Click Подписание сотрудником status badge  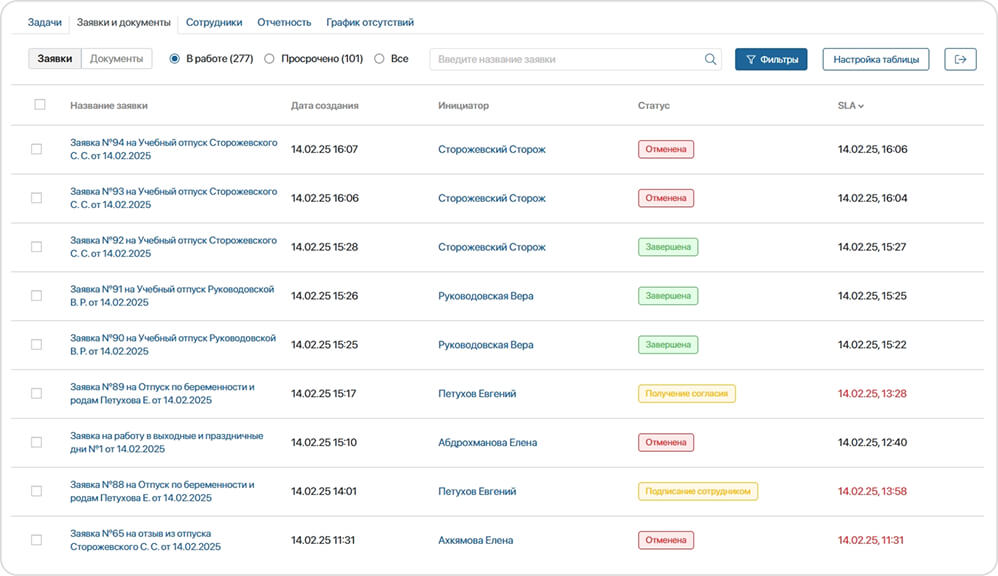[698, 491]
